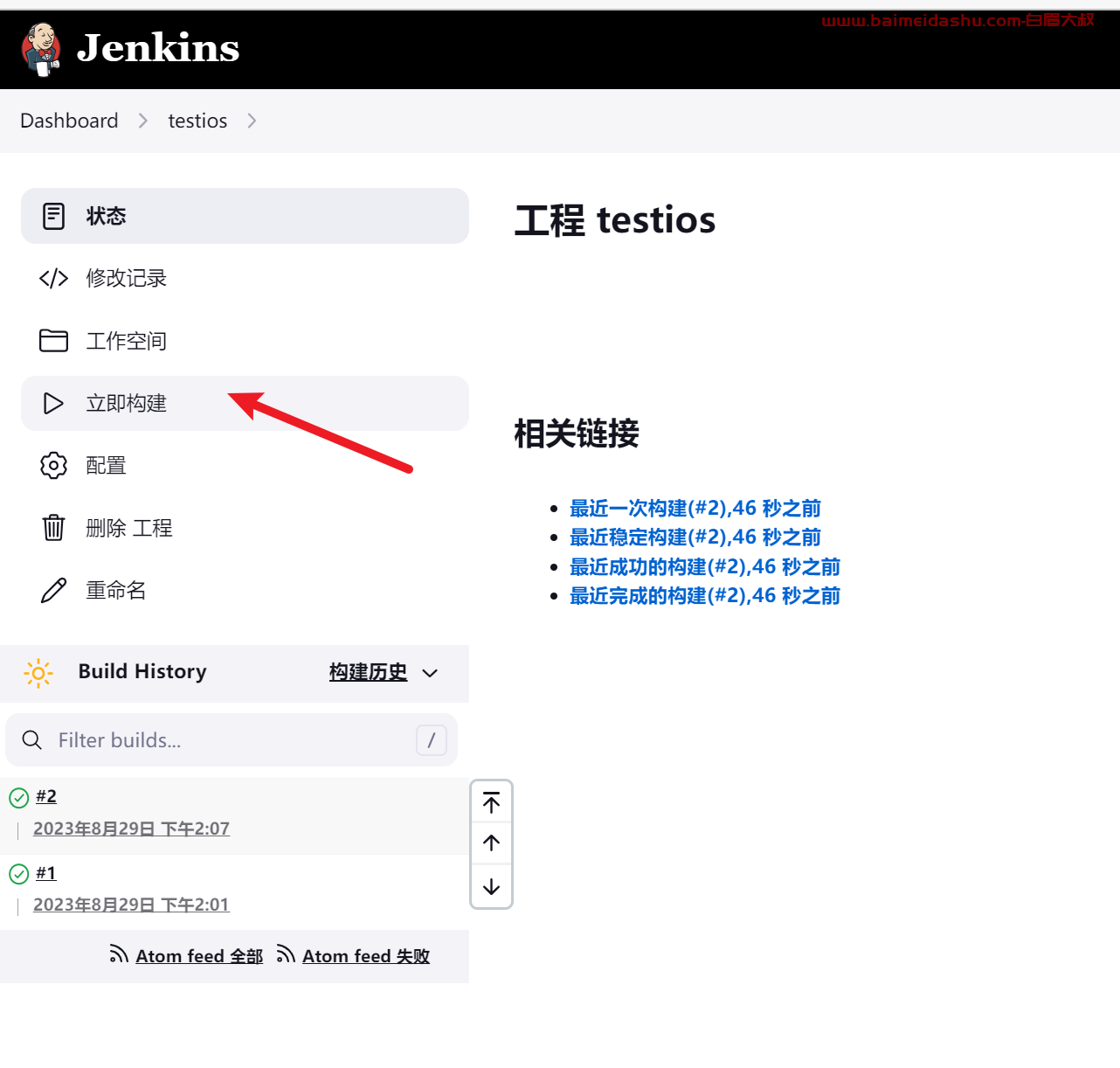Open Atom feed 全部 link

click(x=199, y=956)
